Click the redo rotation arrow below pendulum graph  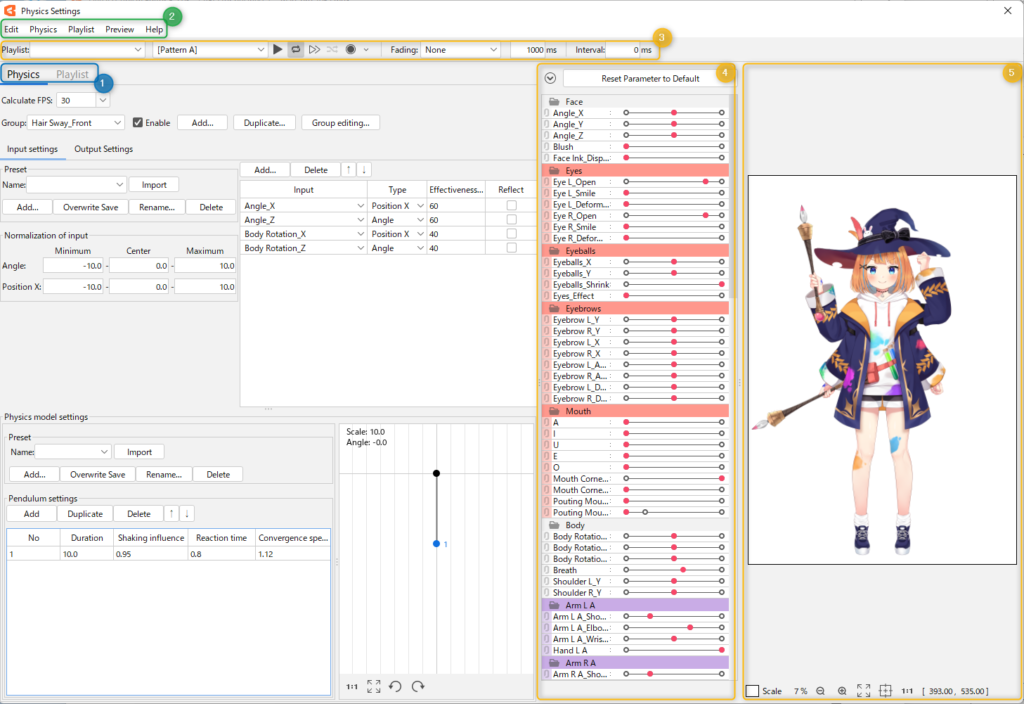coord(418,686)
